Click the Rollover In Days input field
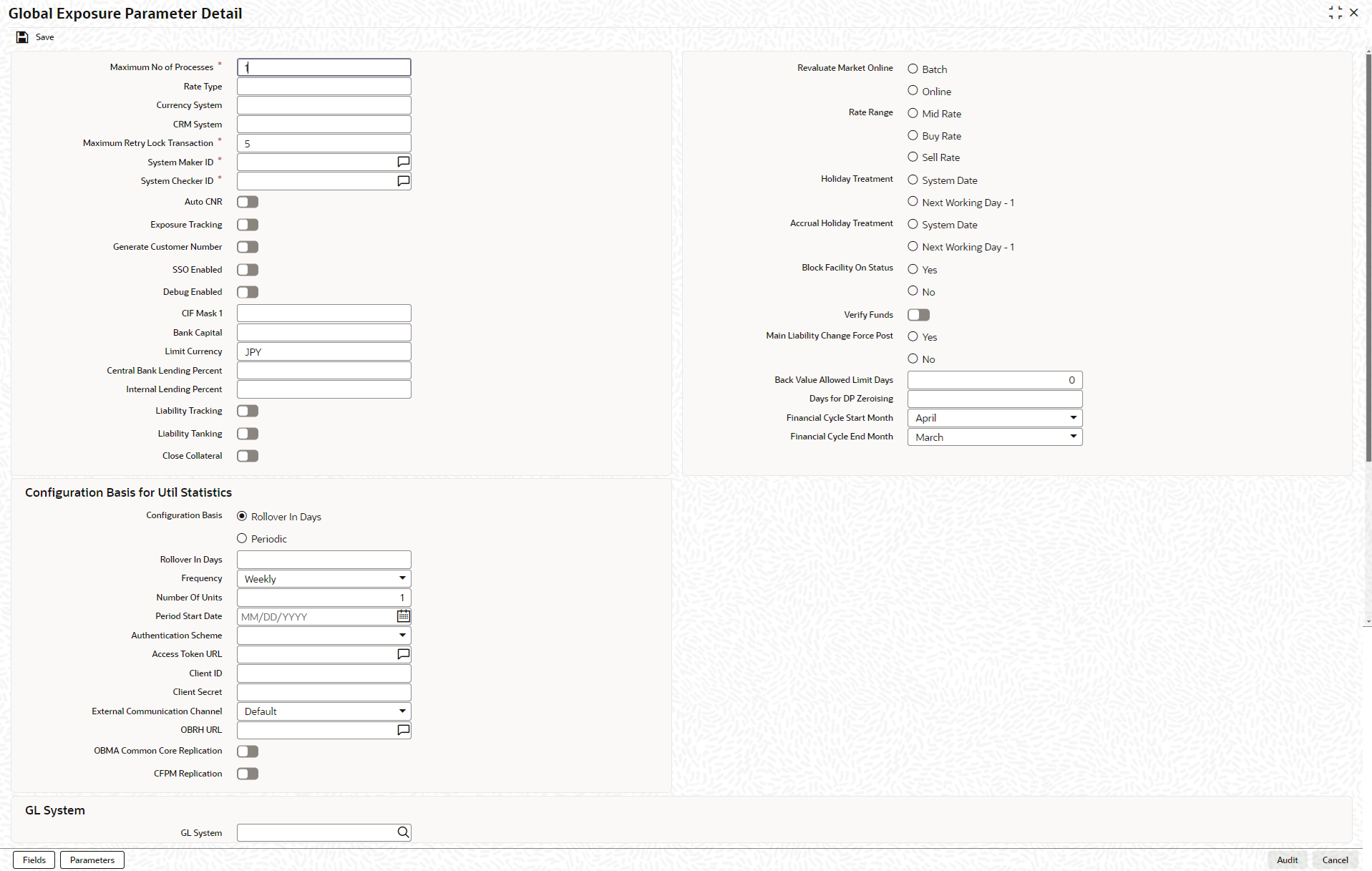The image size is (1372, 871). [324, 560]
